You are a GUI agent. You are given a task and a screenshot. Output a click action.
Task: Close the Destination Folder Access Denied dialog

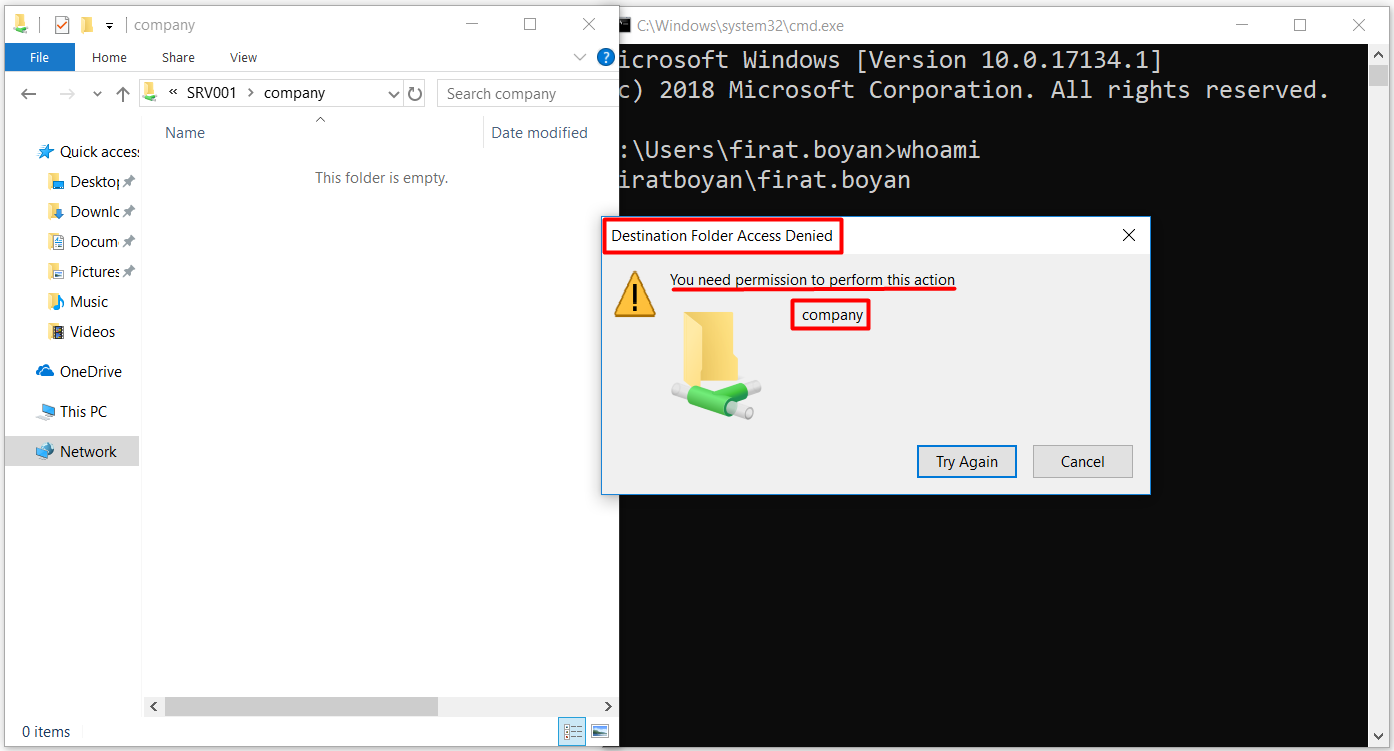(x=1129, y=236)
